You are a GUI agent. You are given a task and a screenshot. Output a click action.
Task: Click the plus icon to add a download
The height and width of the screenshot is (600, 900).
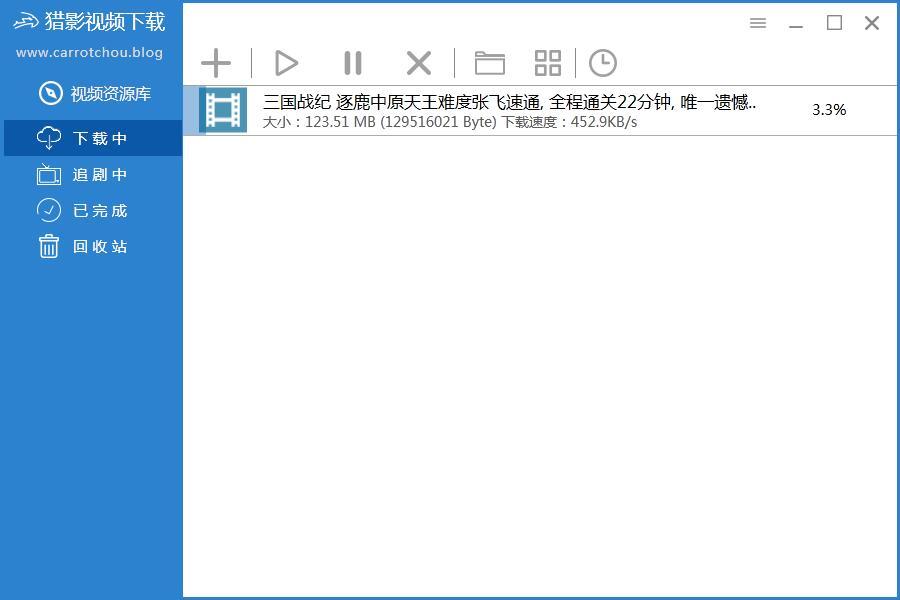click(216, 63)
